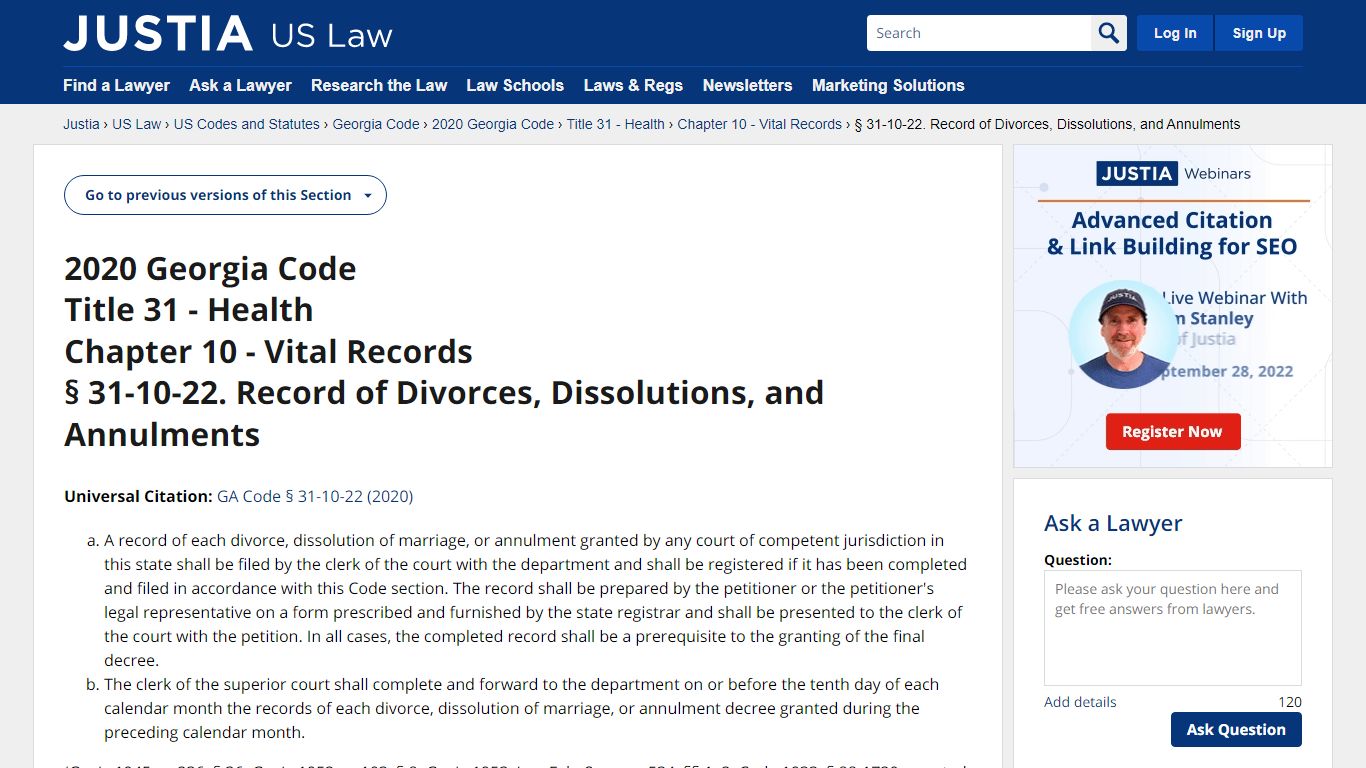
Task: Open the Marketing Solutions menu
Action: [888, 85]
